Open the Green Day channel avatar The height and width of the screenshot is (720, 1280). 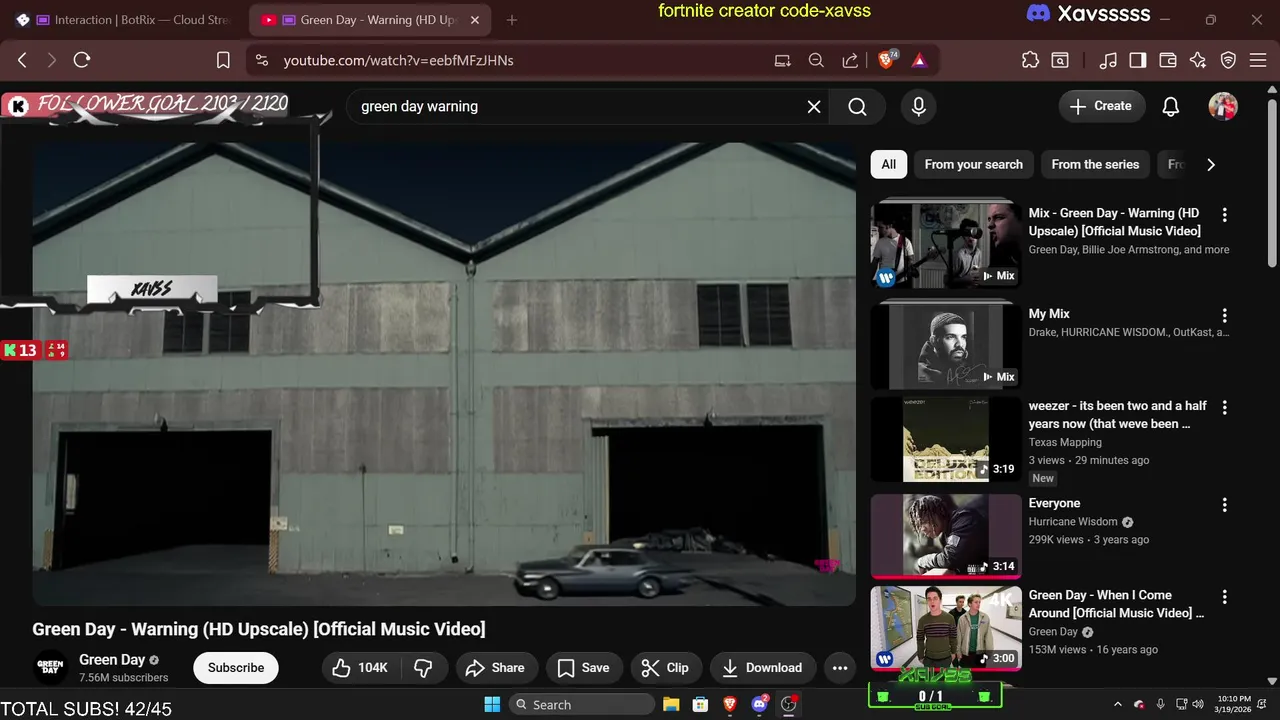[51, 668]
